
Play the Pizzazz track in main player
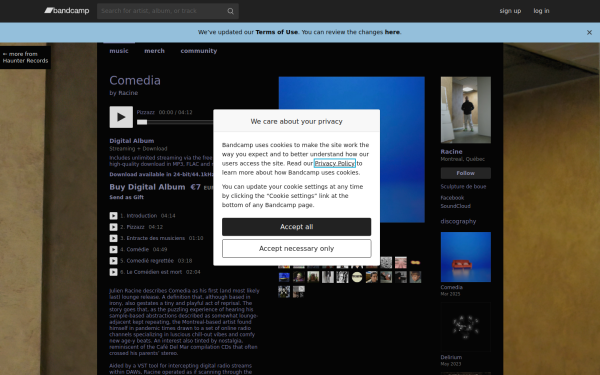click(x=121, y=117)
